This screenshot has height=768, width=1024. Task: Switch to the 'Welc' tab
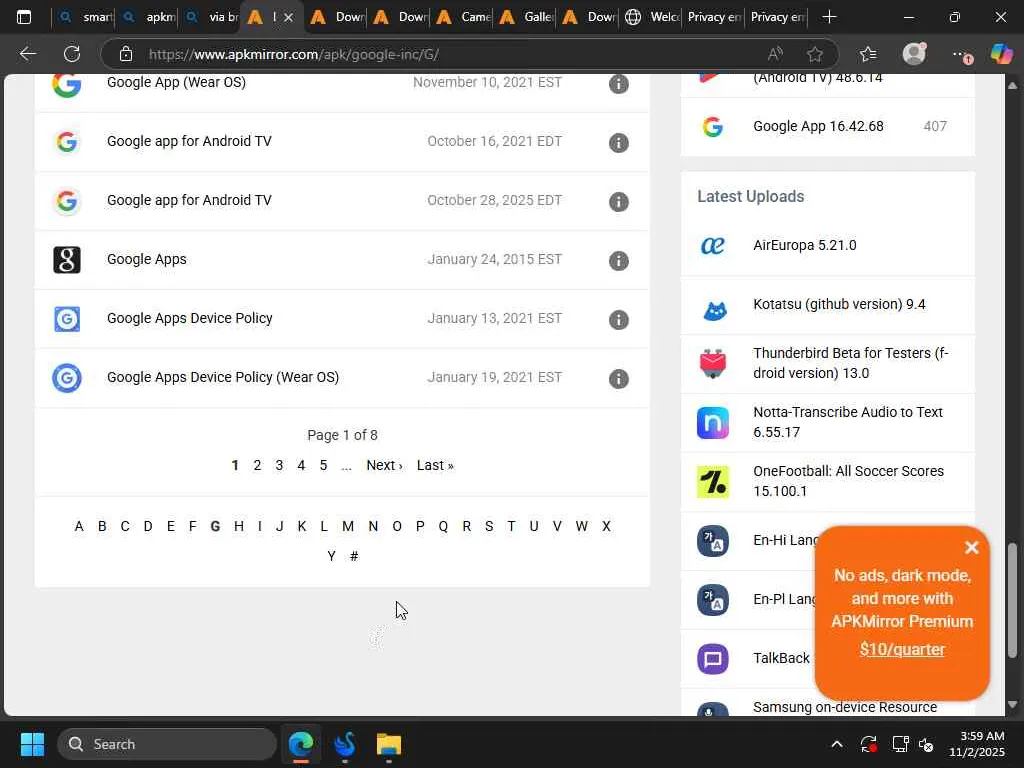[652, 17]
